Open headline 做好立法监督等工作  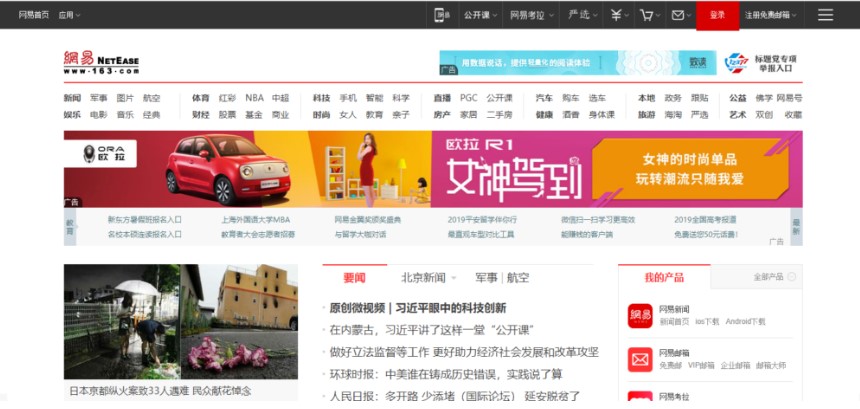(464, 353)
